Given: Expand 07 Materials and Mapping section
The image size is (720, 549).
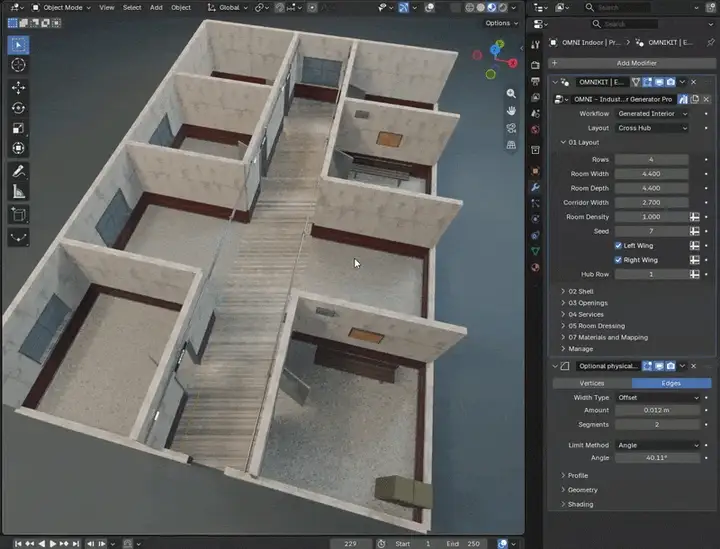Looking at the screenshot, I should [604, 337].
